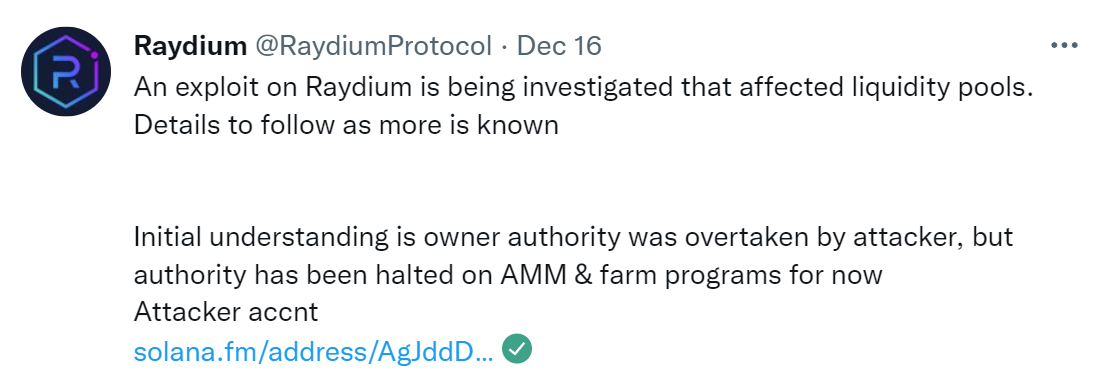Viewport: 1097px width, 382px height.
Task: Open tweet permalink via Dec 16 timestamp
Action: (559, 46)
